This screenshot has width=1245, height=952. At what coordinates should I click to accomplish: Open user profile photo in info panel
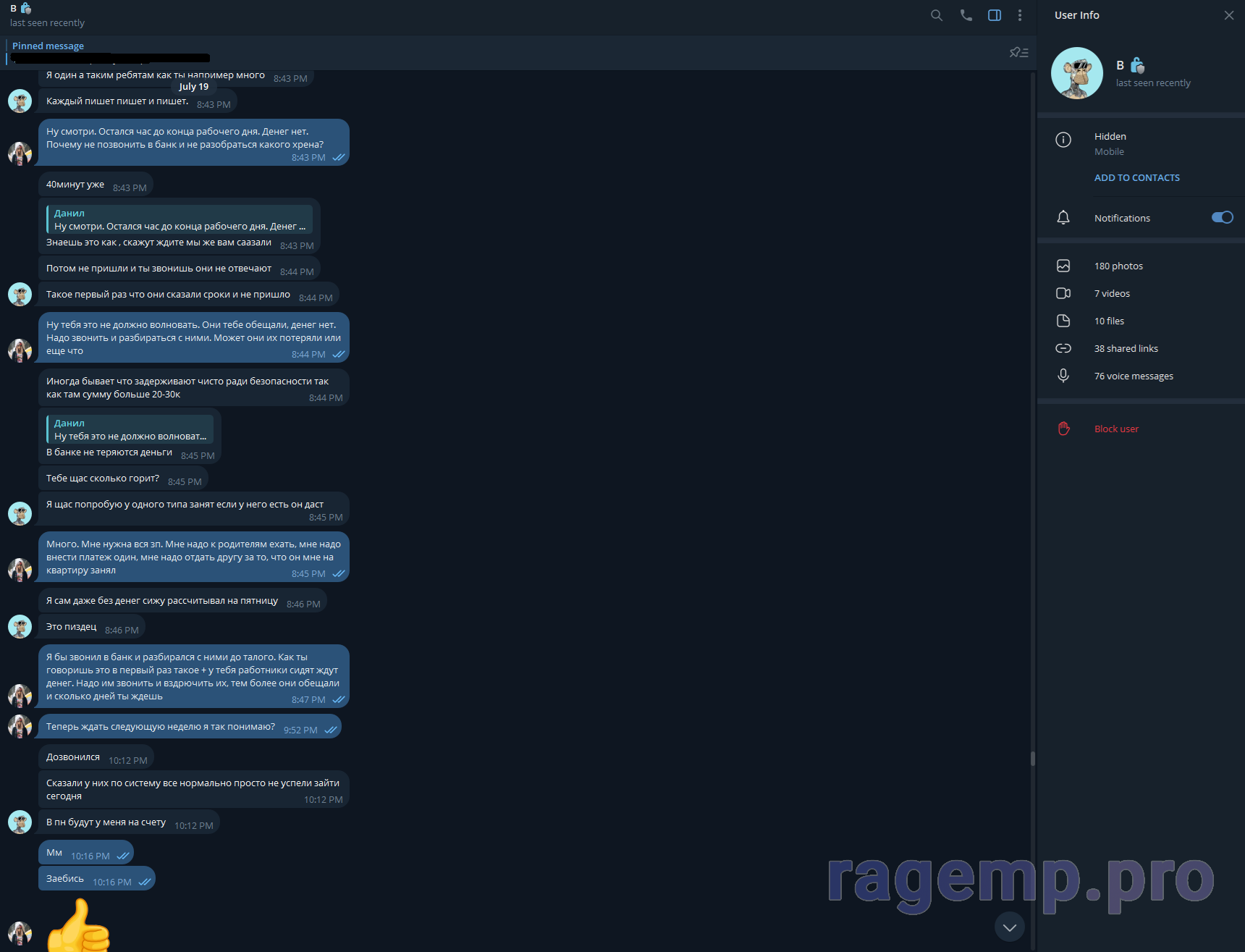(x=1076, y=73)
